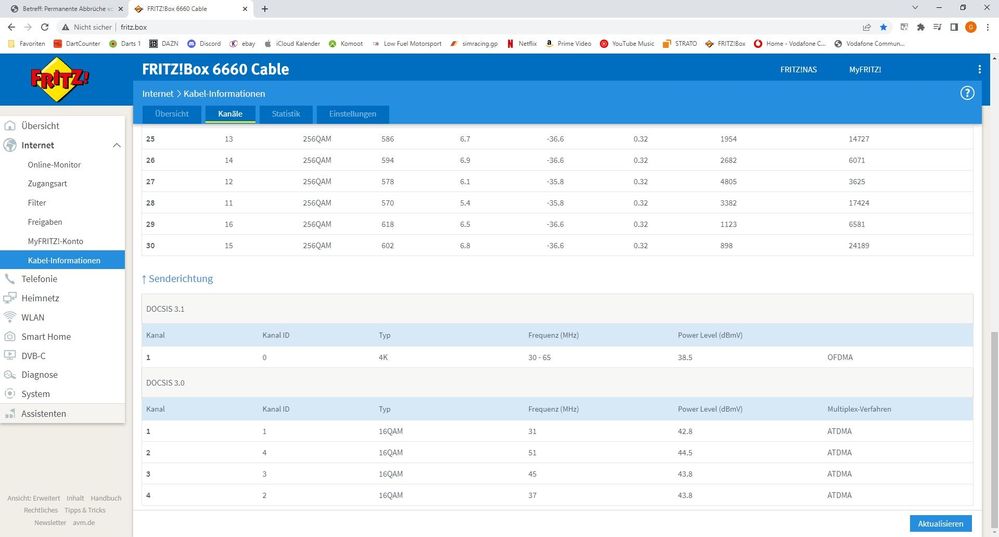Bookmark page with the star icon

click(883, 27)
